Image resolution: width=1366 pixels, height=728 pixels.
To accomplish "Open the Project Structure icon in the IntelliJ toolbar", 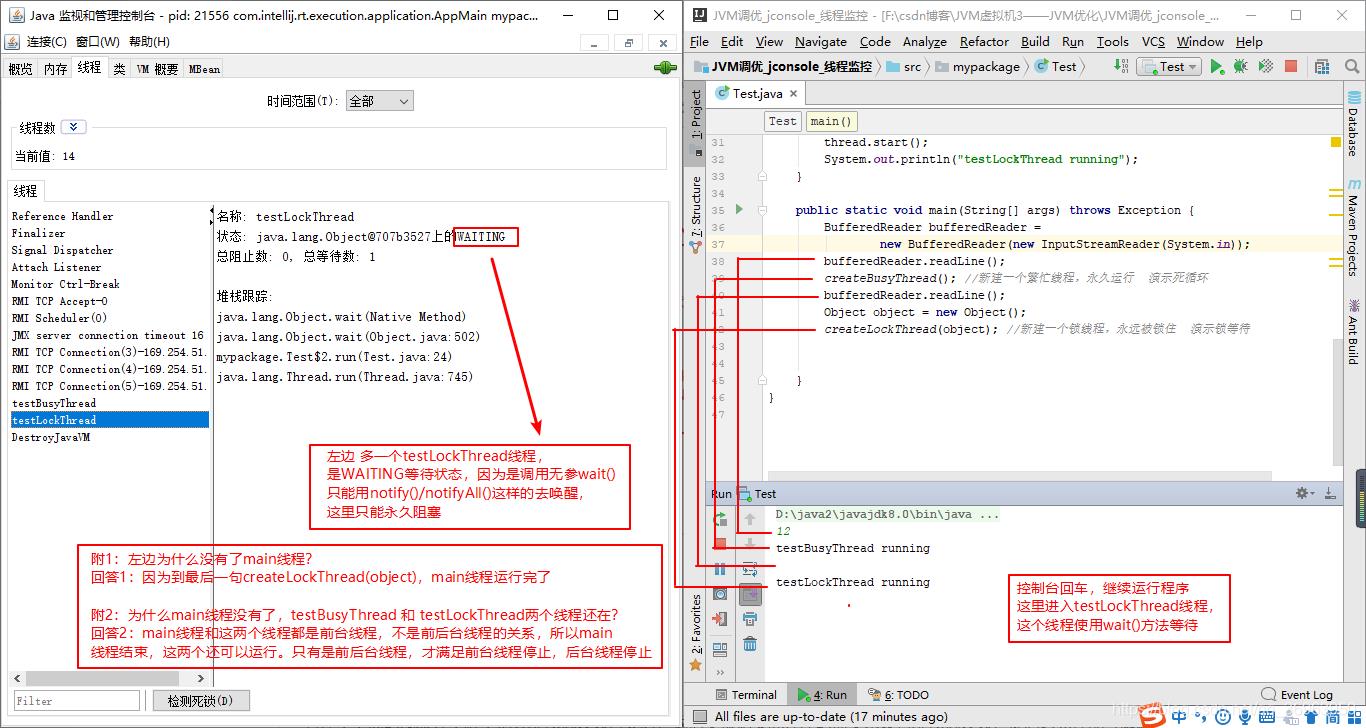I will click(1323, 67).
